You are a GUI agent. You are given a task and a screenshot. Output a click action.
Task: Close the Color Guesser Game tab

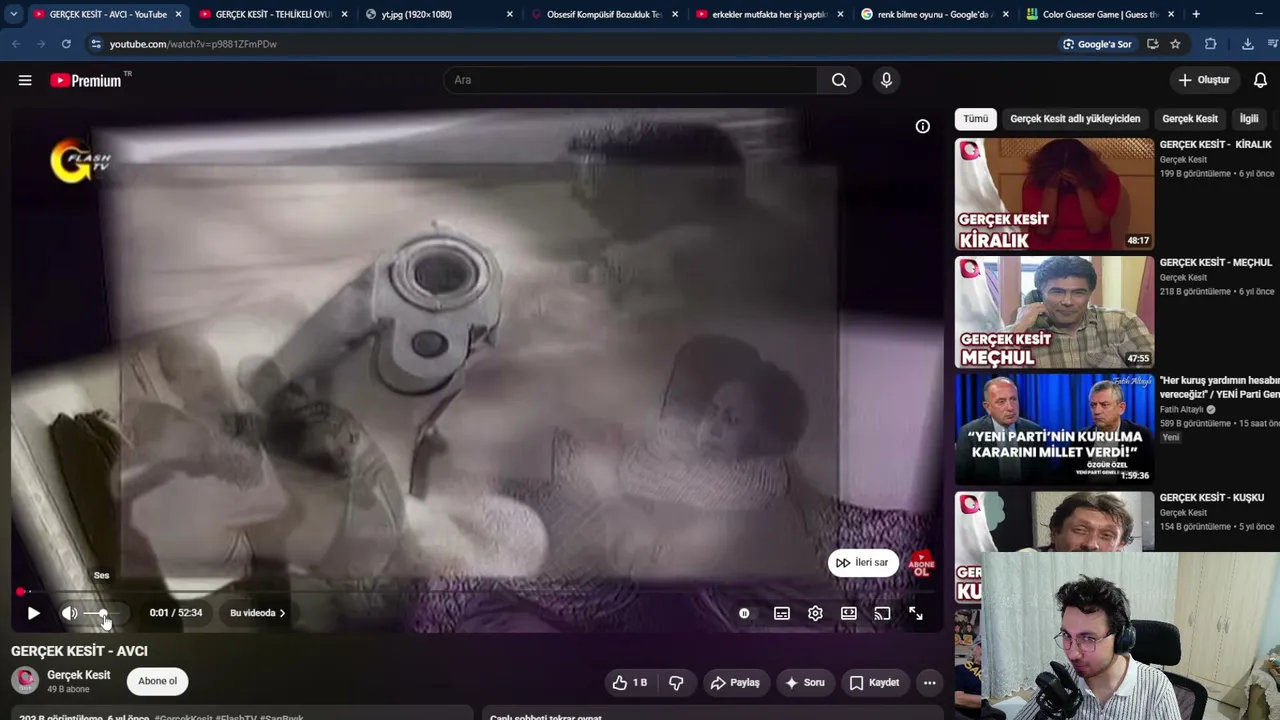tap(1171, 14)
